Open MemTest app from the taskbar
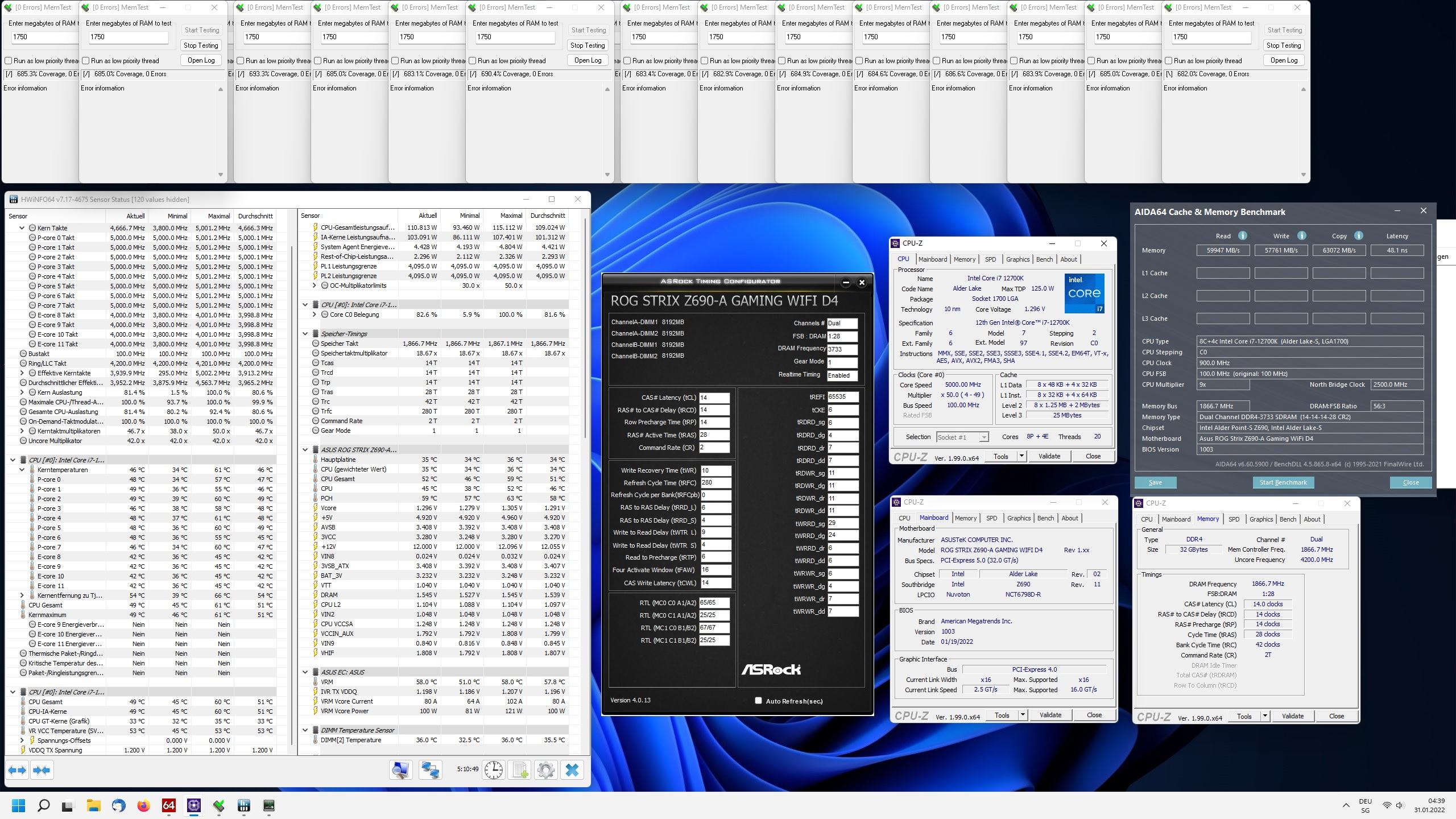The height and width of the screenshot is (819, 1456). click(219, 805)
